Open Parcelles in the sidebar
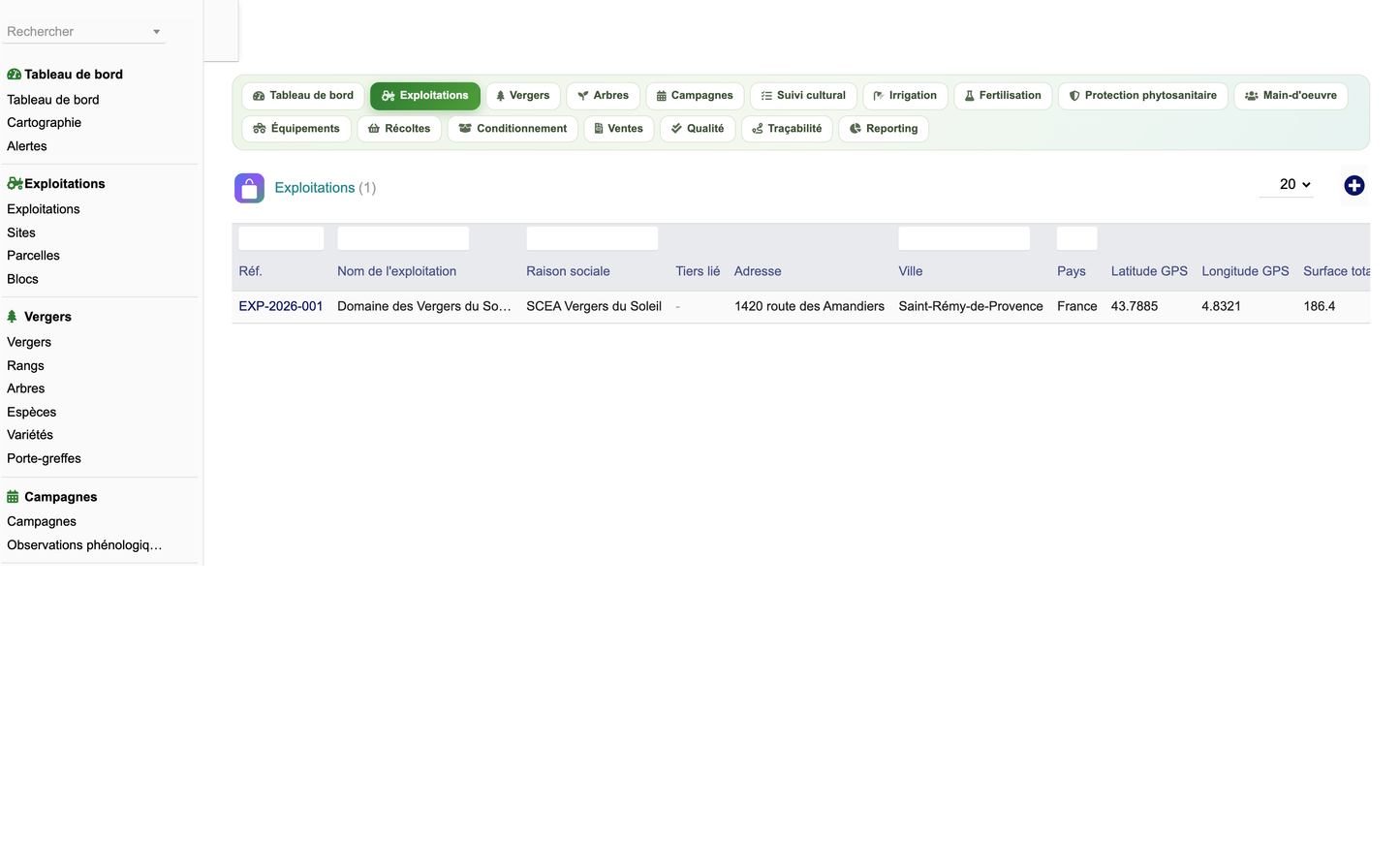Screen dimensions: 1400x866 (x=34, y=256)
